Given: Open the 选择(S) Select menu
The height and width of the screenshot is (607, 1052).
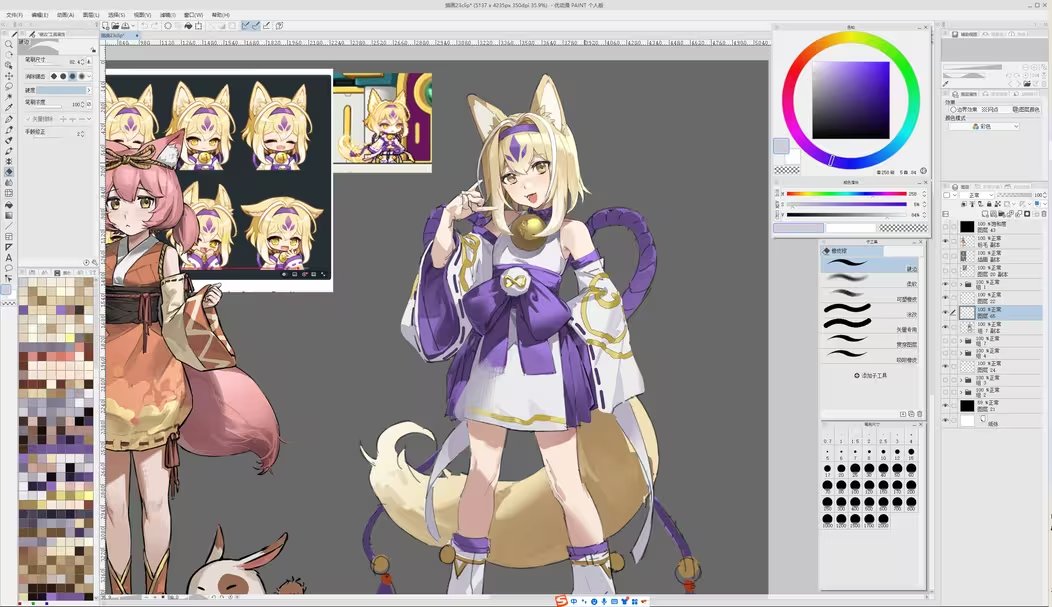Looking at the screenshot, I should (117, 15).
